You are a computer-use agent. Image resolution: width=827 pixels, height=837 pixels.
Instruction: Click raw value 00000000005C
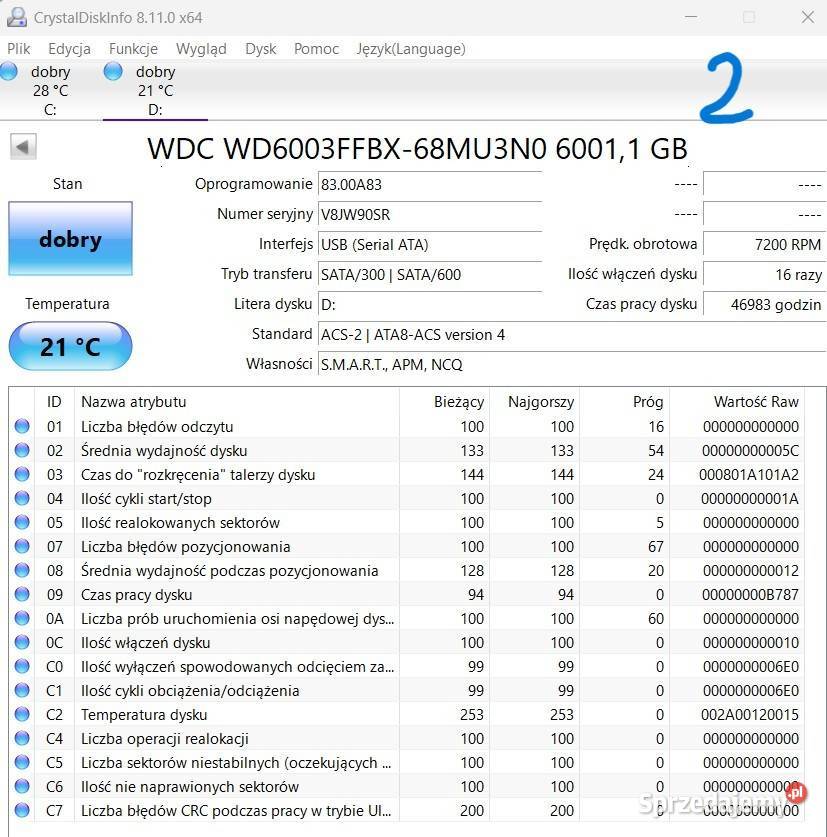coord(750,451)
